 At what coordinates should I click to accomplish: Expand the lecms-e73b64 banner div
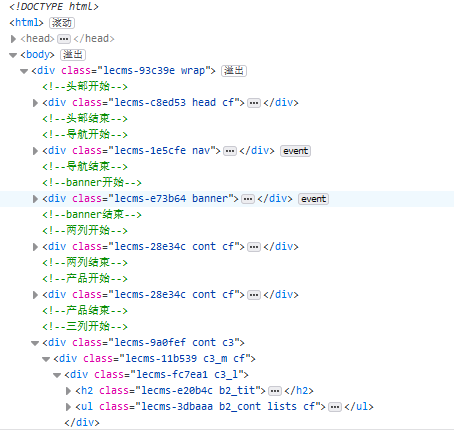[x=35, y=199]
